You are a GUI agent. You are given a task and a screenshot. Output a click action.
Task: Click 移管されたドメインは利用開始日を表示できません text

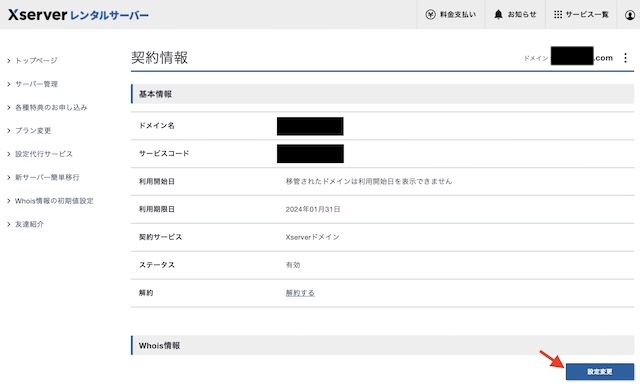click(x=369, y=181)
